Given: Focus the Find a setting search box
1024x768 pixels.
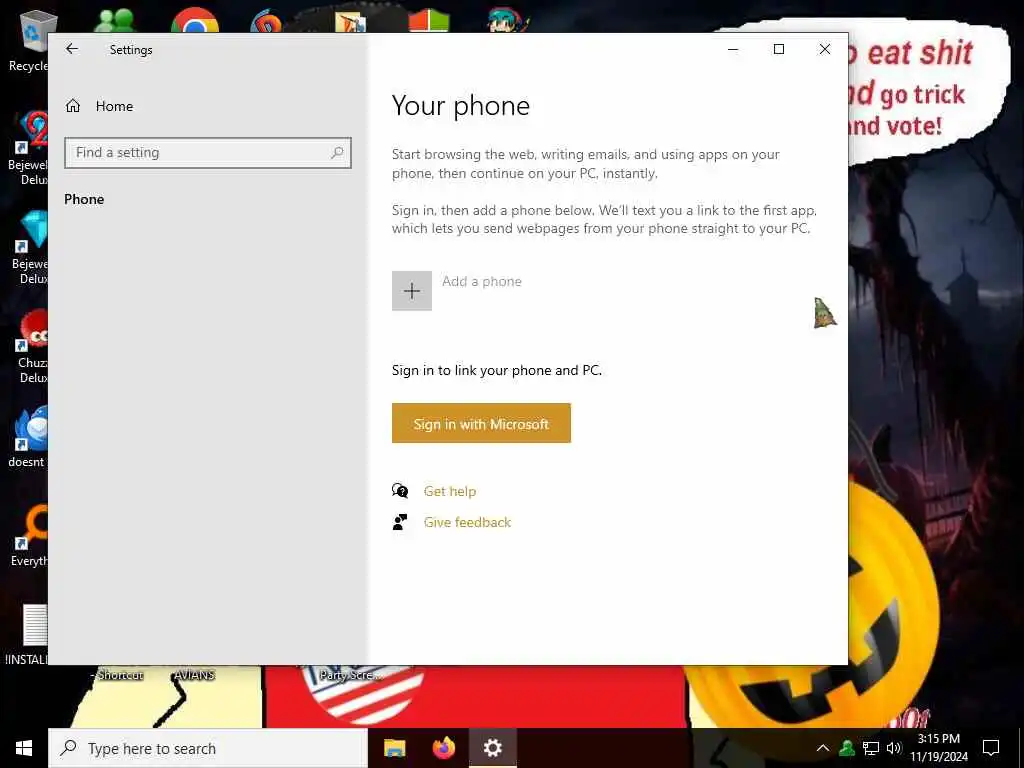Looking at the screenshot, I should 208,153.
